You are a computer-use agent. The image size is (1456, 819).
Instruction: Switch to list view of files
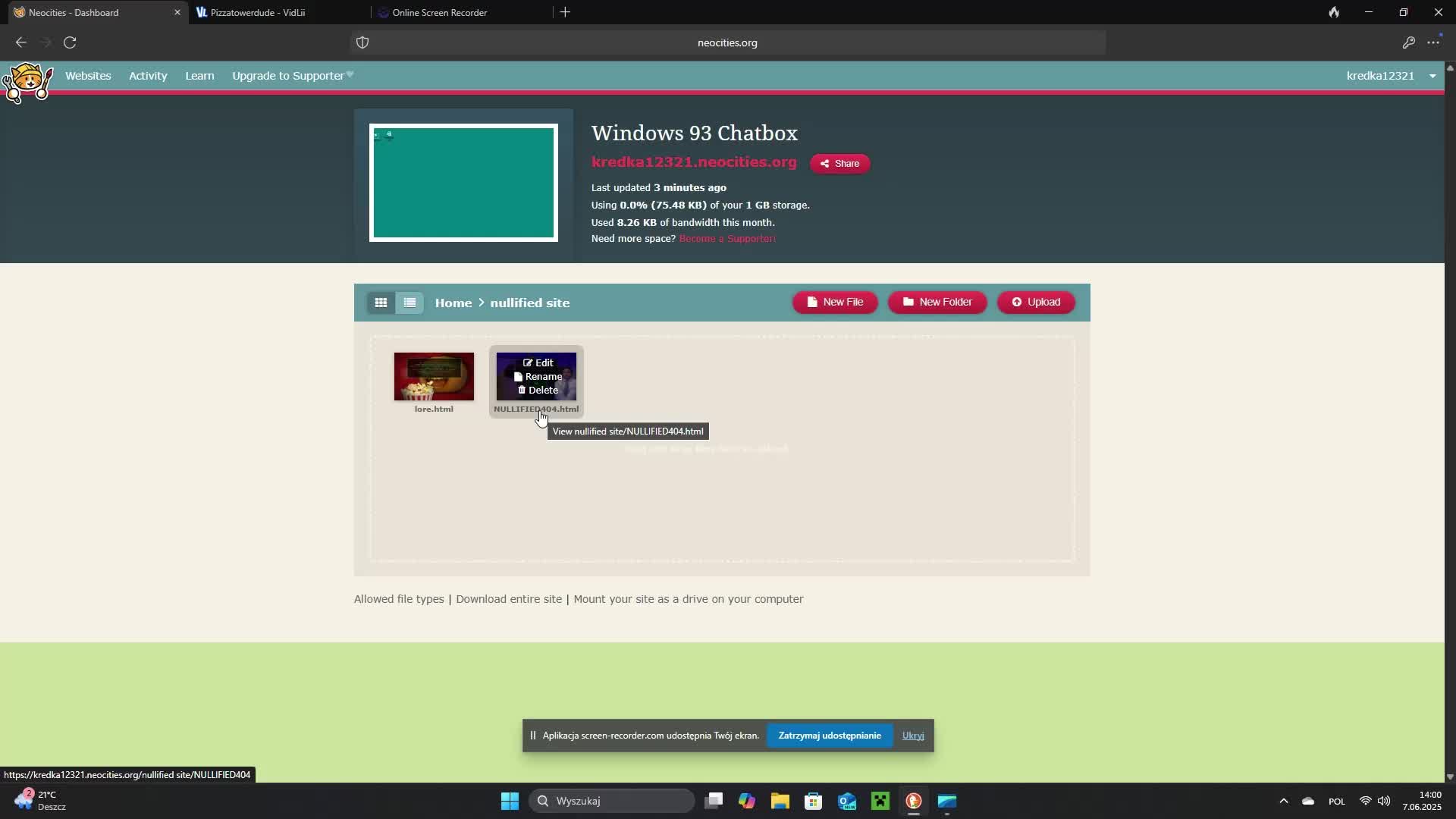coord(409,303)
